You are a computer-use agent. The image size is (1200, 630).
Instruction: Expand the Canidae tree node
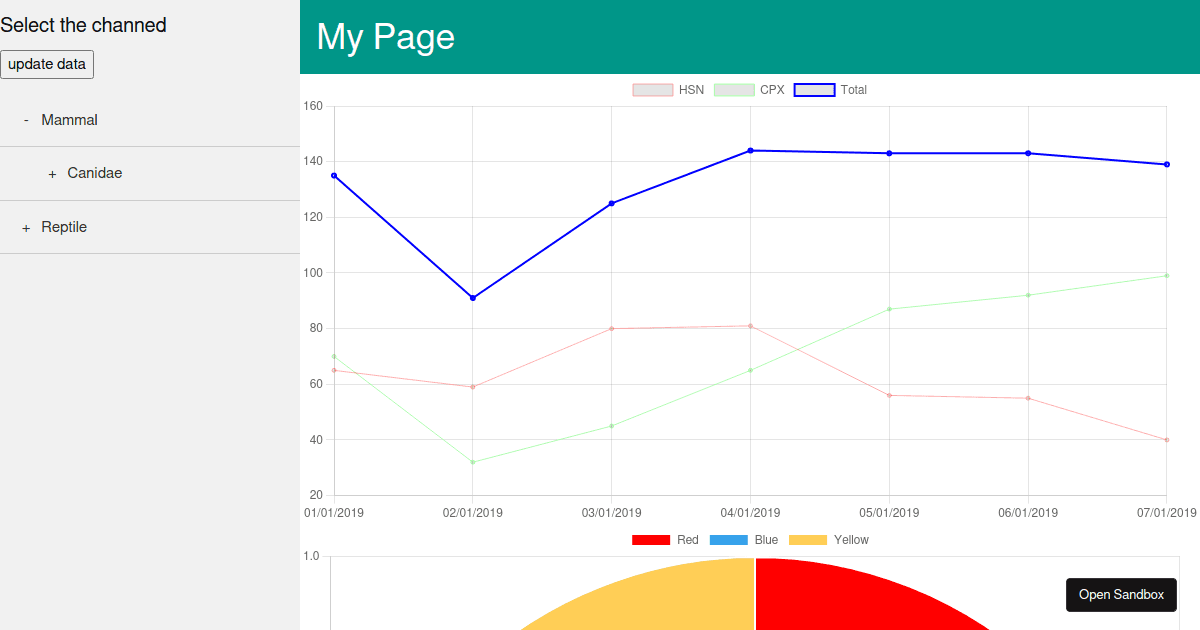coord(52,174)
